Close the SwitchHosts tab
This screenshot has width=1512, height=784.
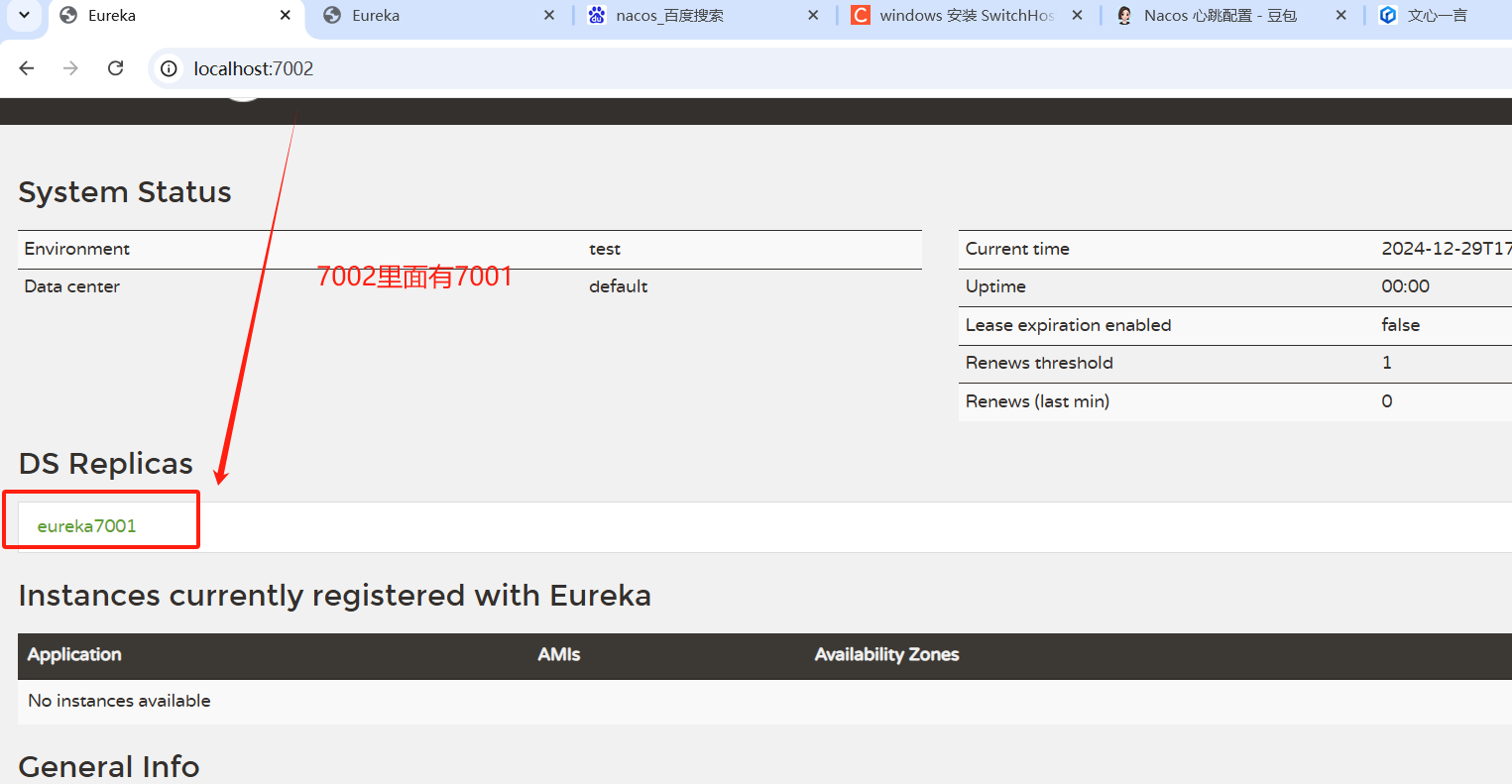click(x=1077, y=16)
